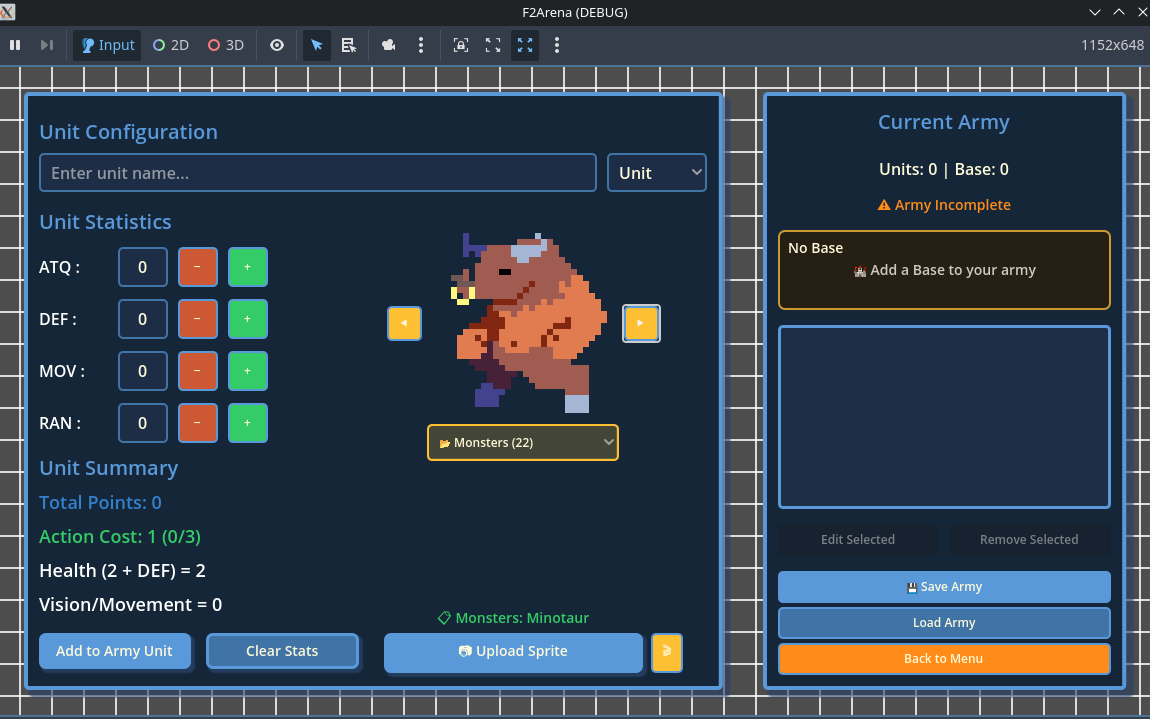The image size is (1150, 720).
Task: Click the Enter unit name field
Action: (318, 173)
